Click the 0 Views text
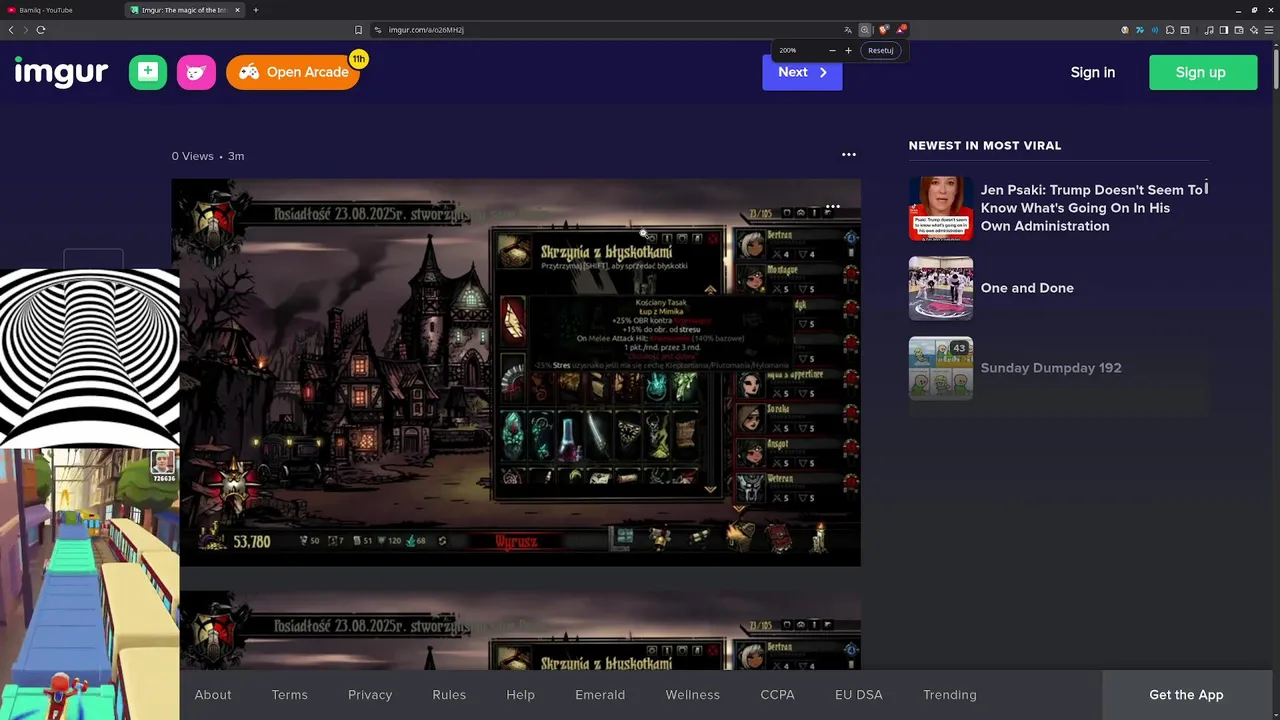 (x=192, y=156)
